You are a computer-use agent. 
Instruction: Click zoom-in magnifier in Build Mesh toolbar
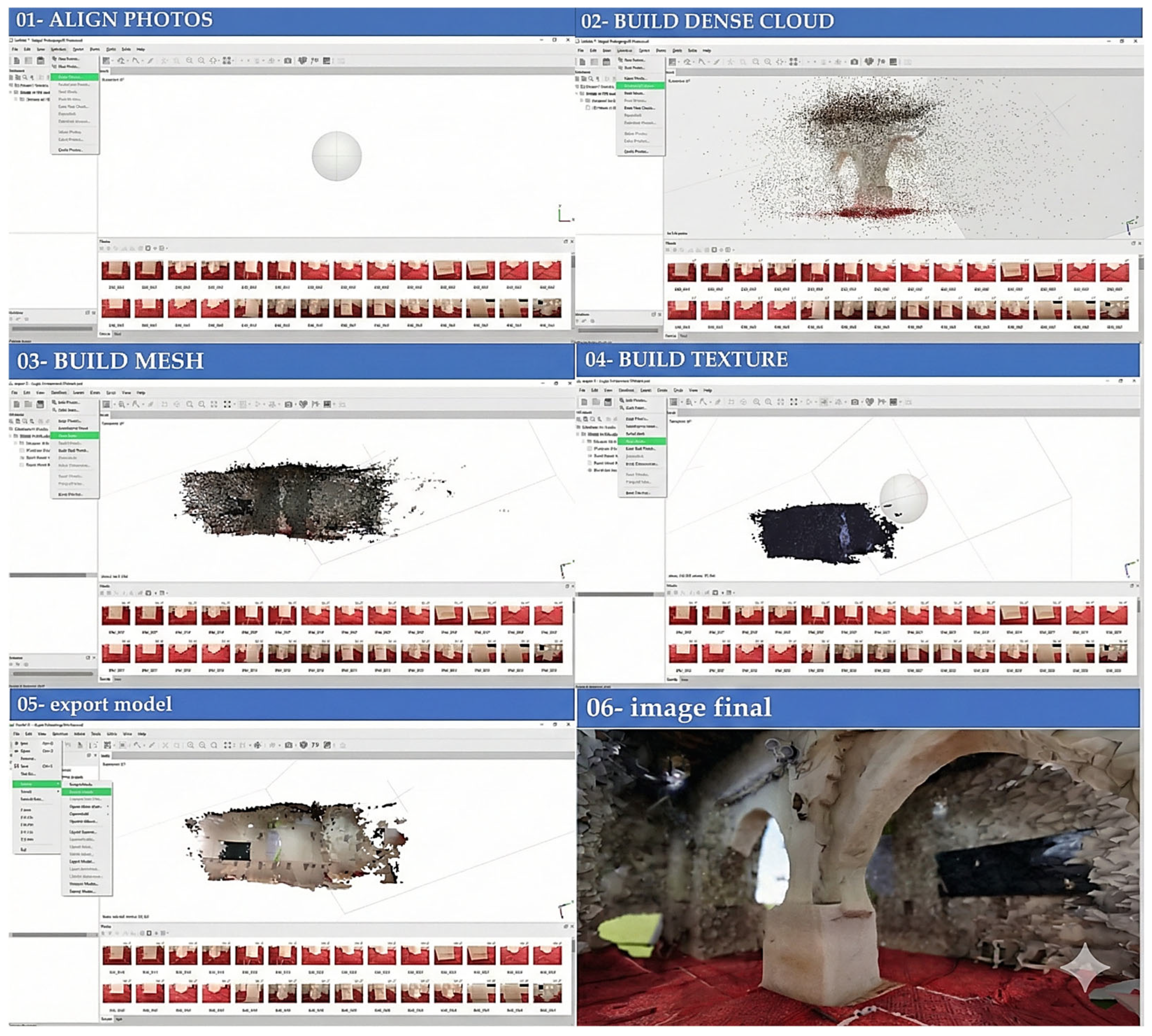click(x=189, y=404)
